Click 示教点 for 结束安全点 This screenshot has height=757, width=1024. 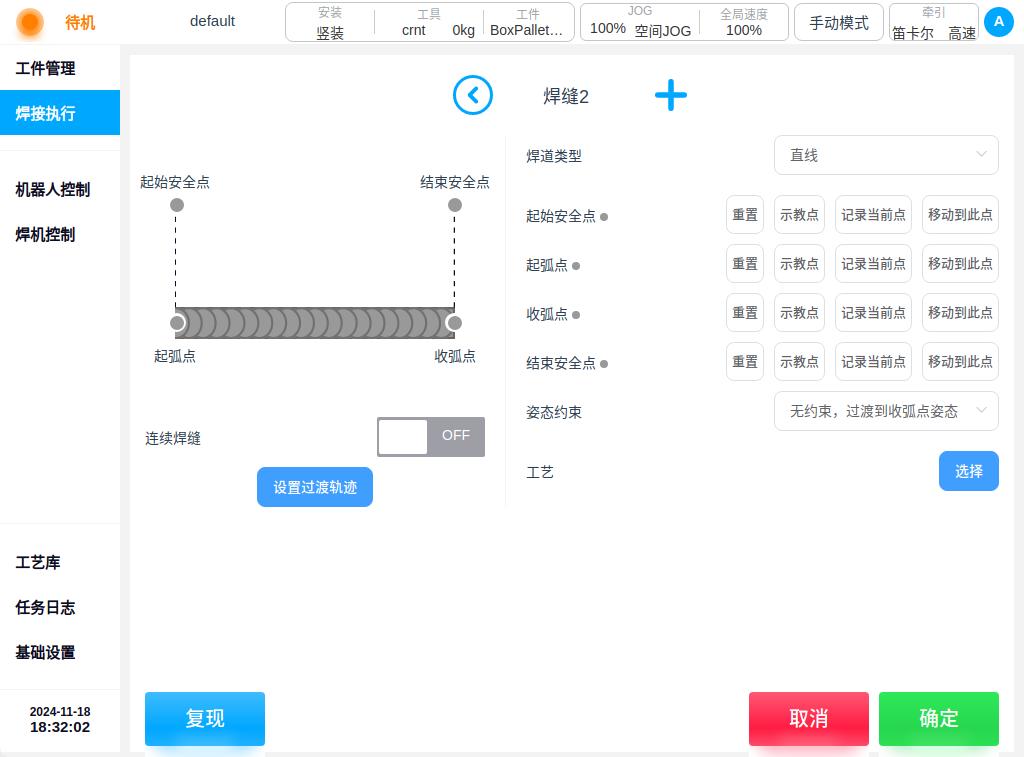799,362
